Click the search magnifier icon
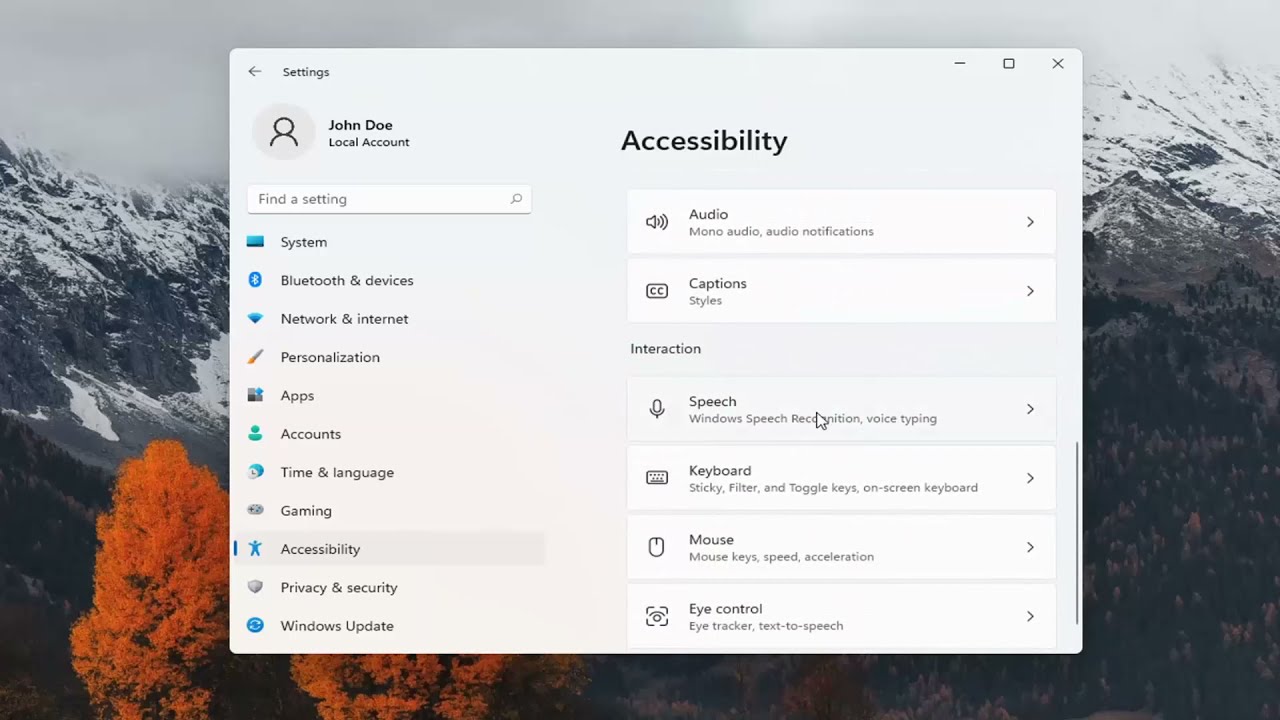1280x720 pixels. (x=516, y=199)
